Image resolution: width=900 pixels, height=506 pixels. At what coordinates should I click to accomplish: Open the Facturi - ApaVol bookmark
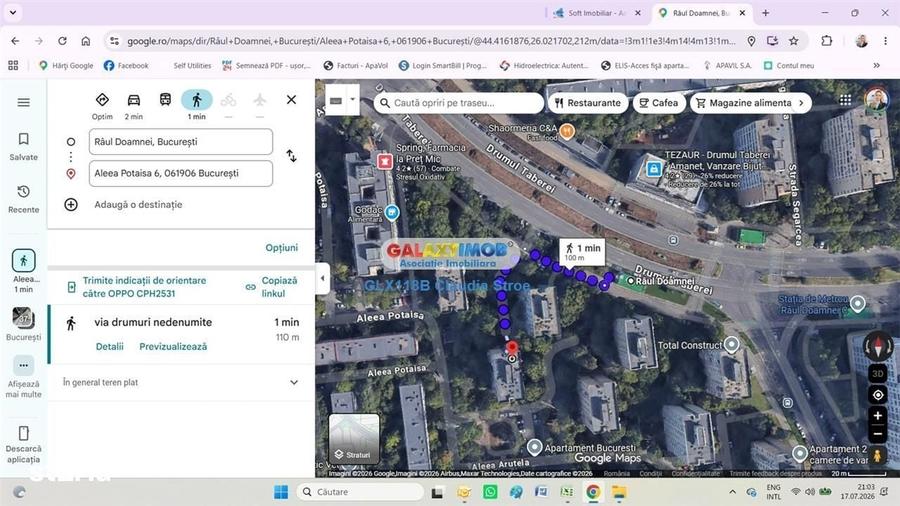[x=356, y=65]
